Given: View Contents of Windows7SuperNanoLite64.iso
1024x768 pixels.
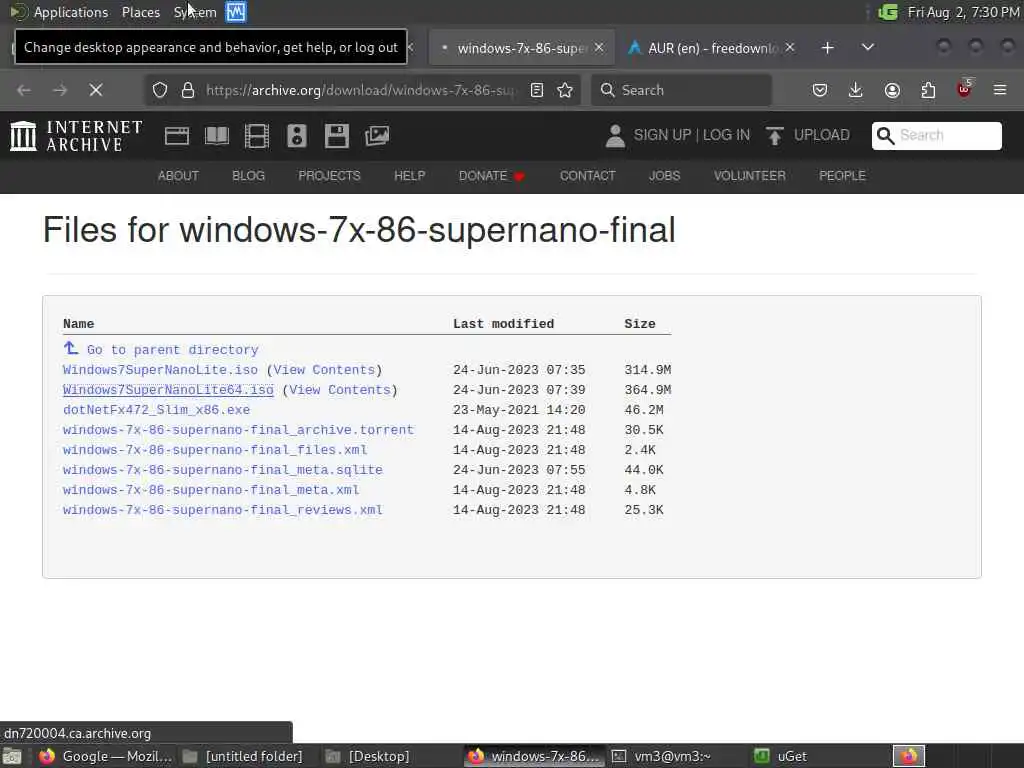Looking at the screenshot, I should click(340, 390).
